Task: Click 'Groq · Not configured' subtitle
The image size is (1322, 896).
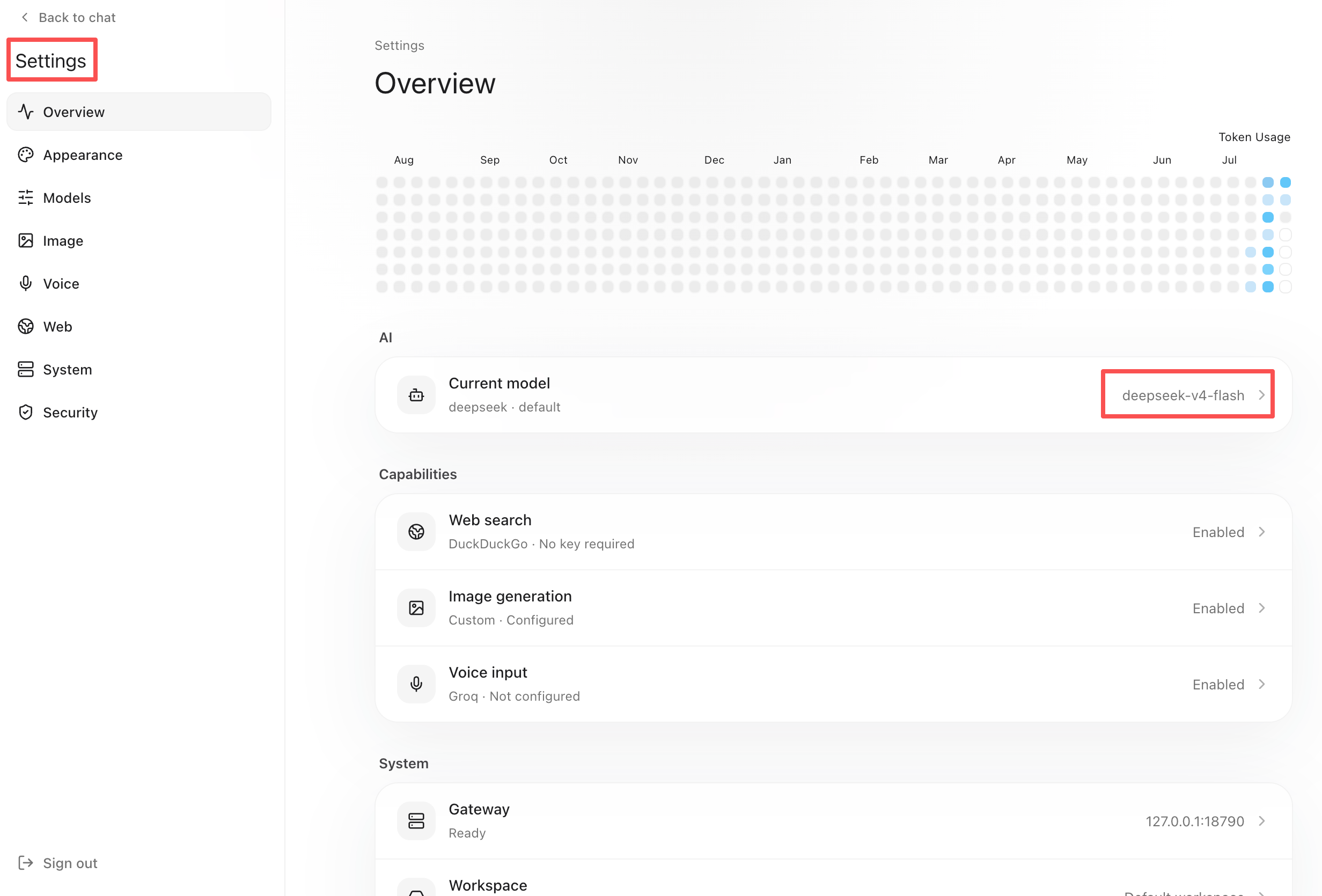Action: (x=514, y=696)
